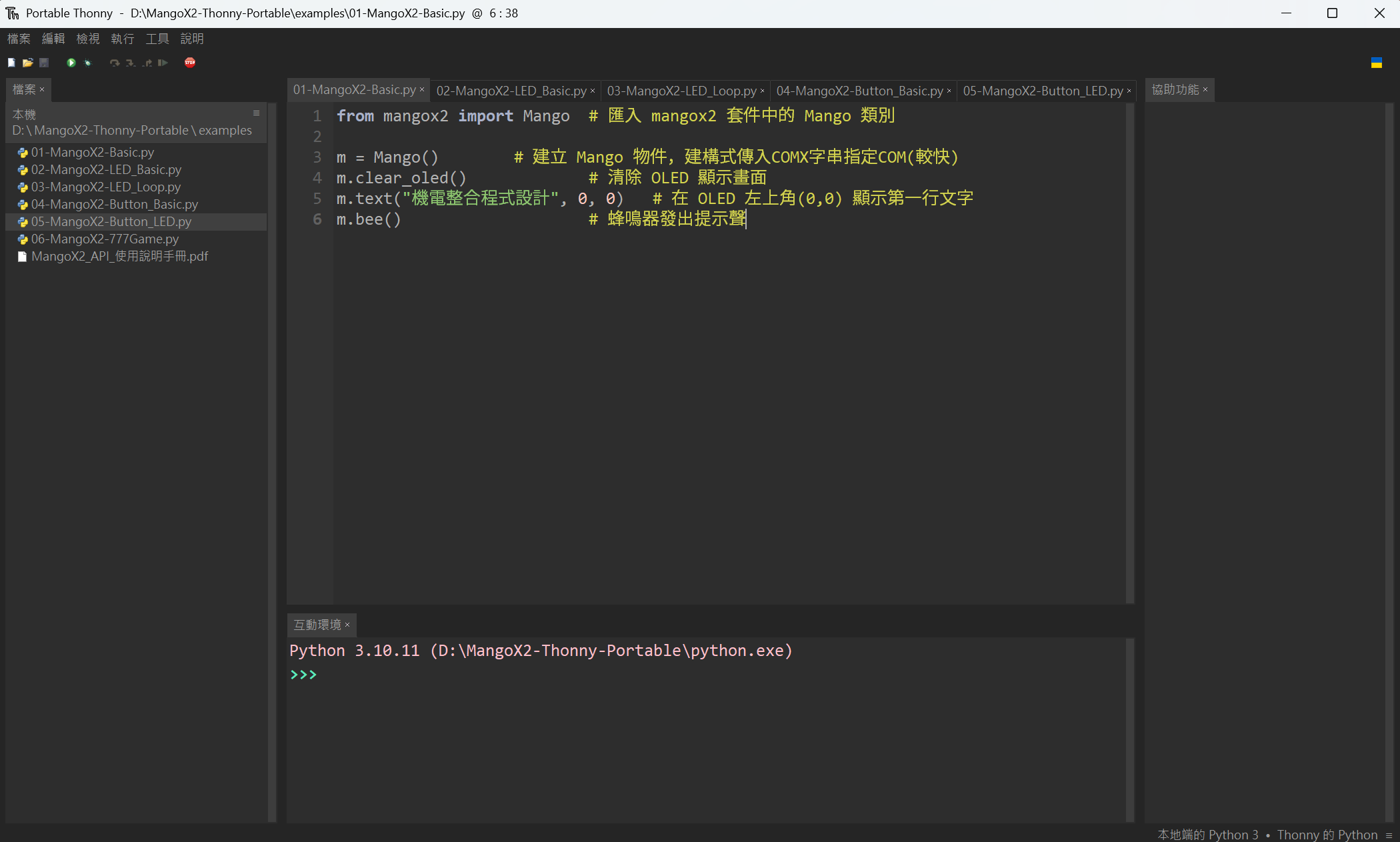Start debugging with the bug icon
Screen dimensions: 1400x842
[x=87, y=63]
